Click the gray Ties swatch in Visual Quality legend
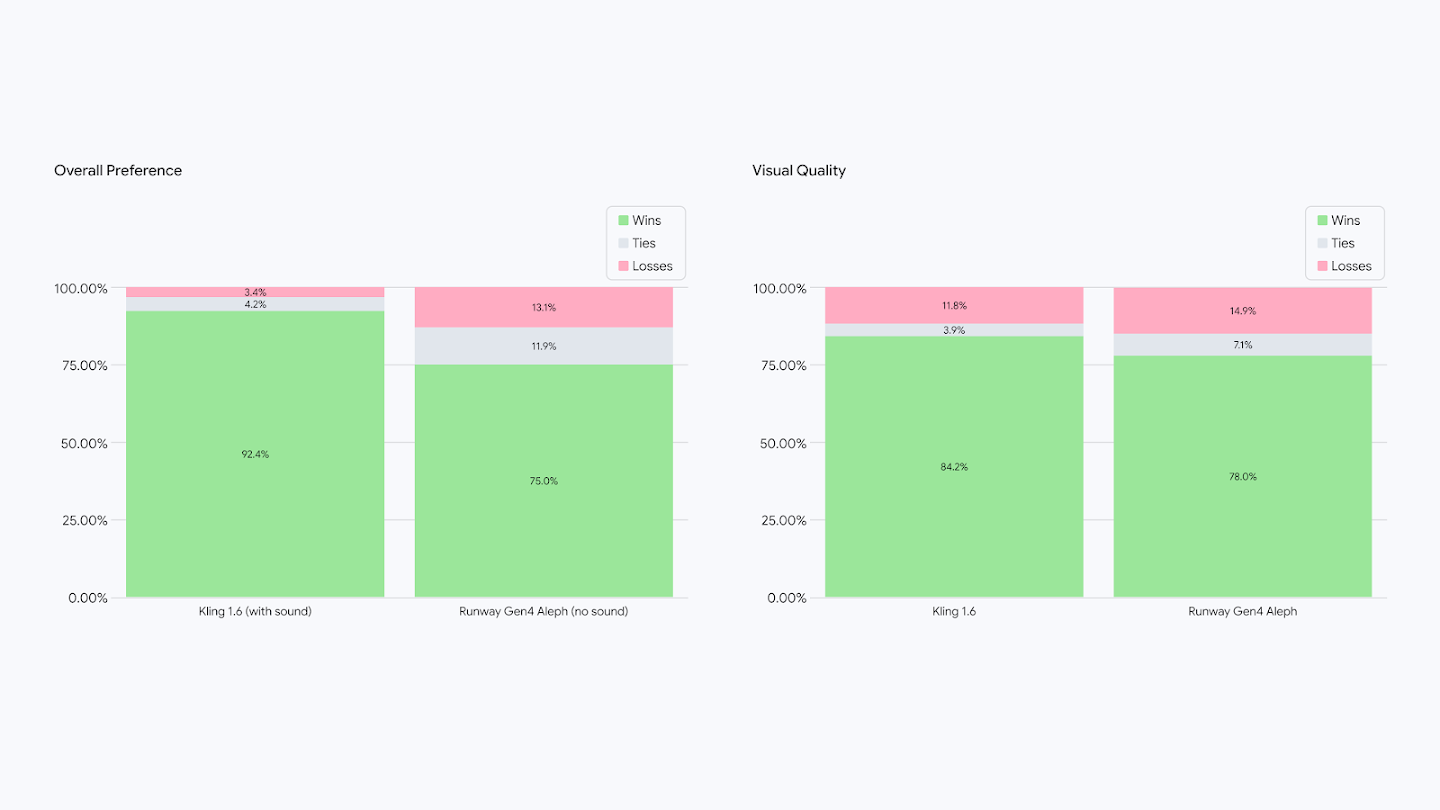 (x=1322, y=243)
